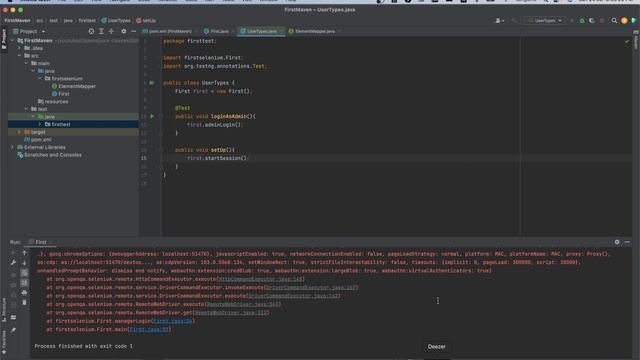The image size is (640, 360).
Task: Collapse the main folder
Action: (26, 63)
